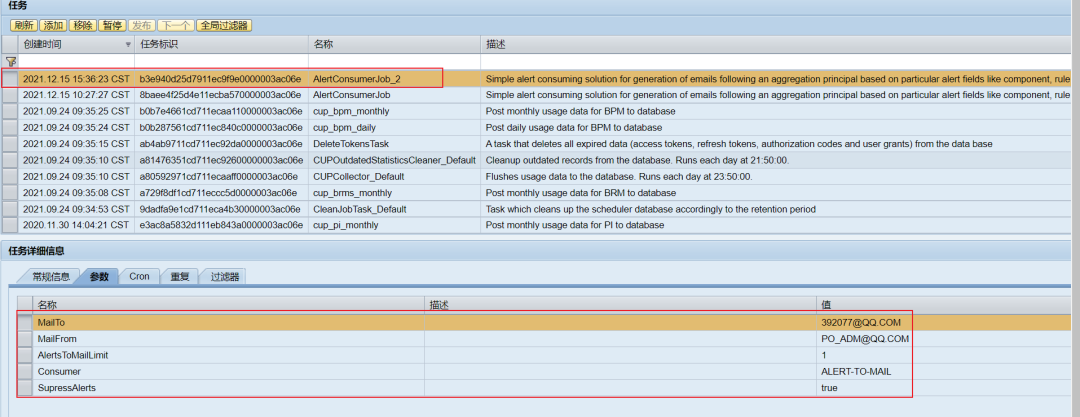Click the AlertConsumerJob name cell

(394, 95)
